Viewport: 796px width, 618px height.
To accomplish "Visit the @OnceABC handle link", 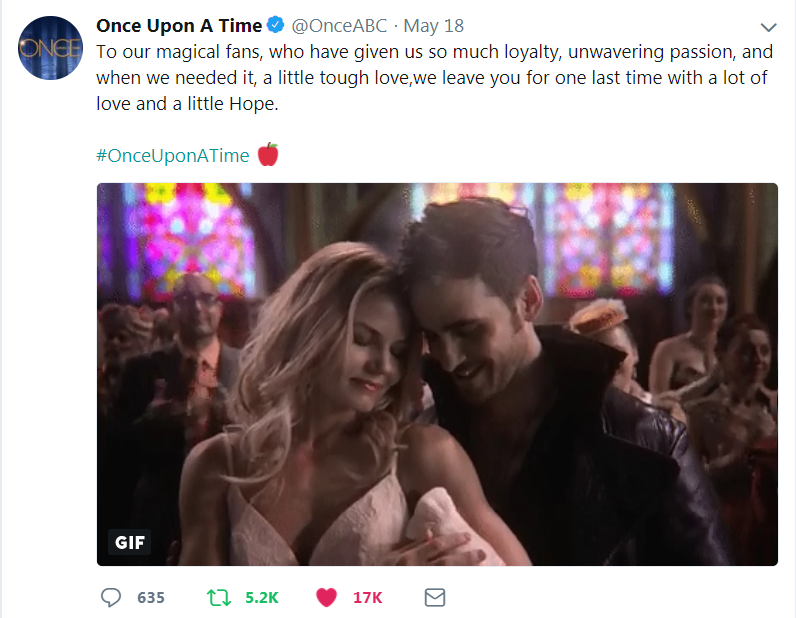I will click(339, 26).
